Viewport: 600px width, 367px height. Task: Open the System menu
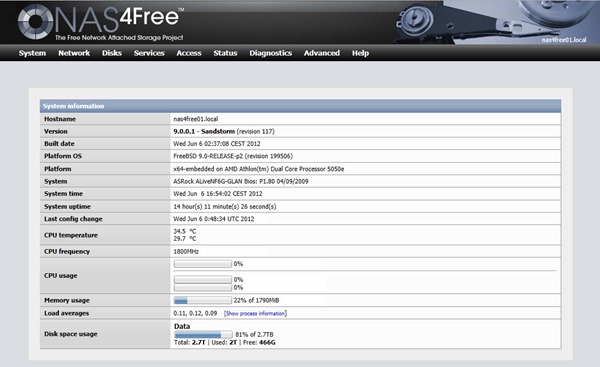pos(32,53)
